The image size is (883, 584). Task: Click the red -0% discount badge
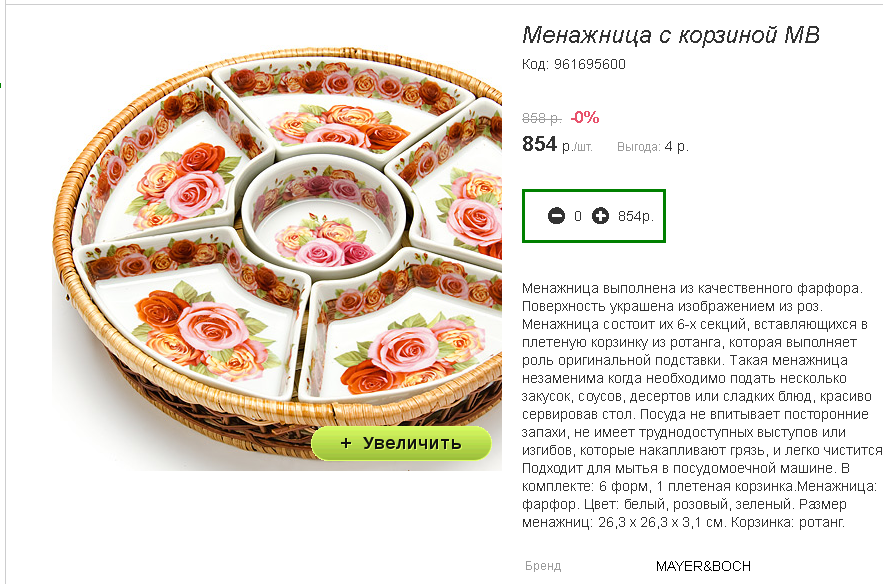(x=585, y=117)
